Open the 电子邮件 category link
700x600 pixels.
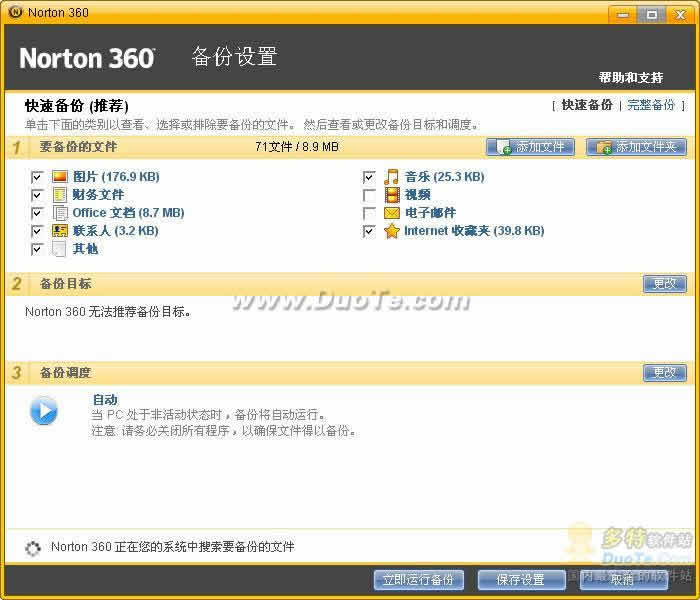pyautogui.click(x=430, y=213)
